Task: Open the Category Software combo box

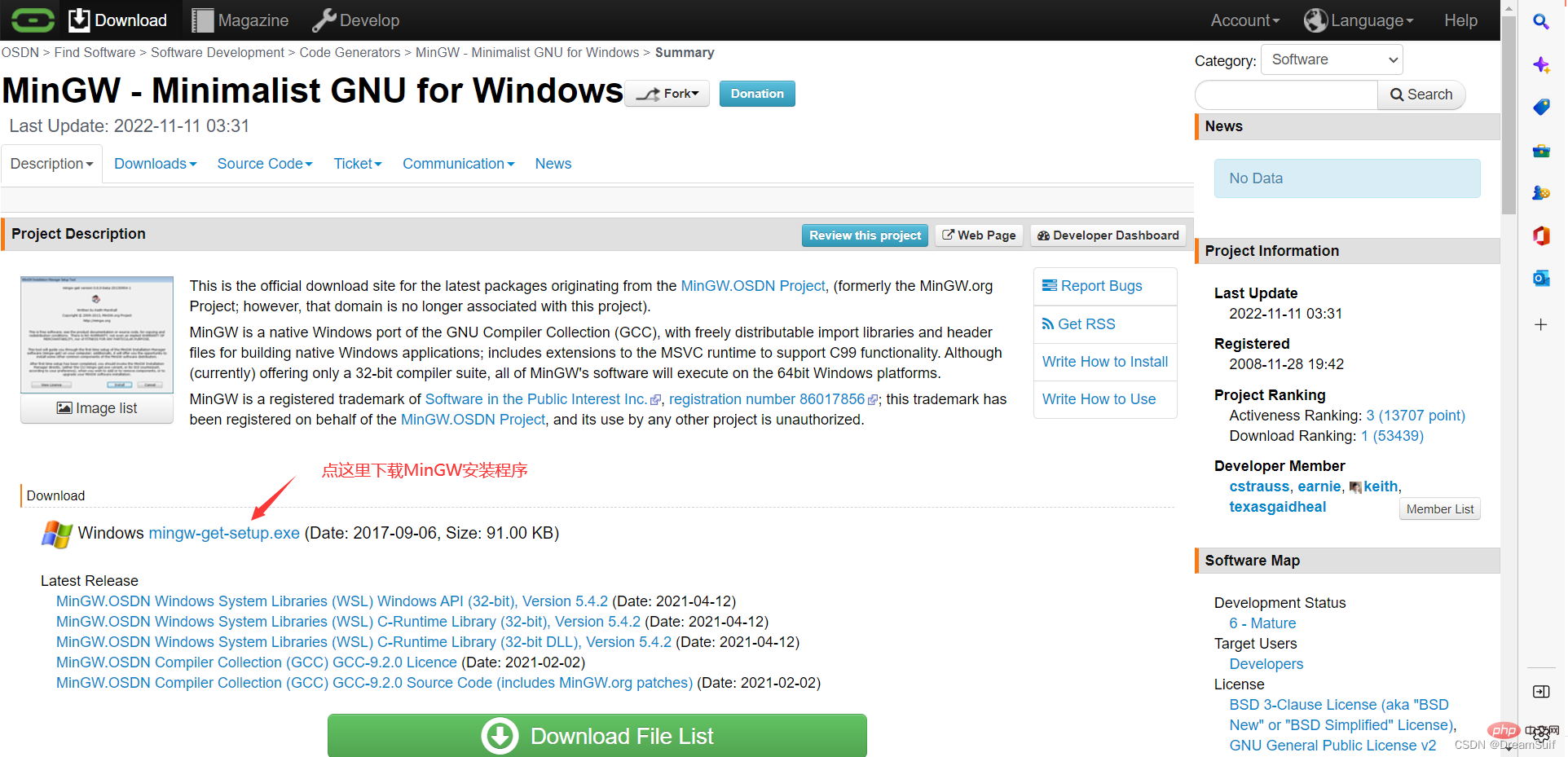Action: 1332,59
